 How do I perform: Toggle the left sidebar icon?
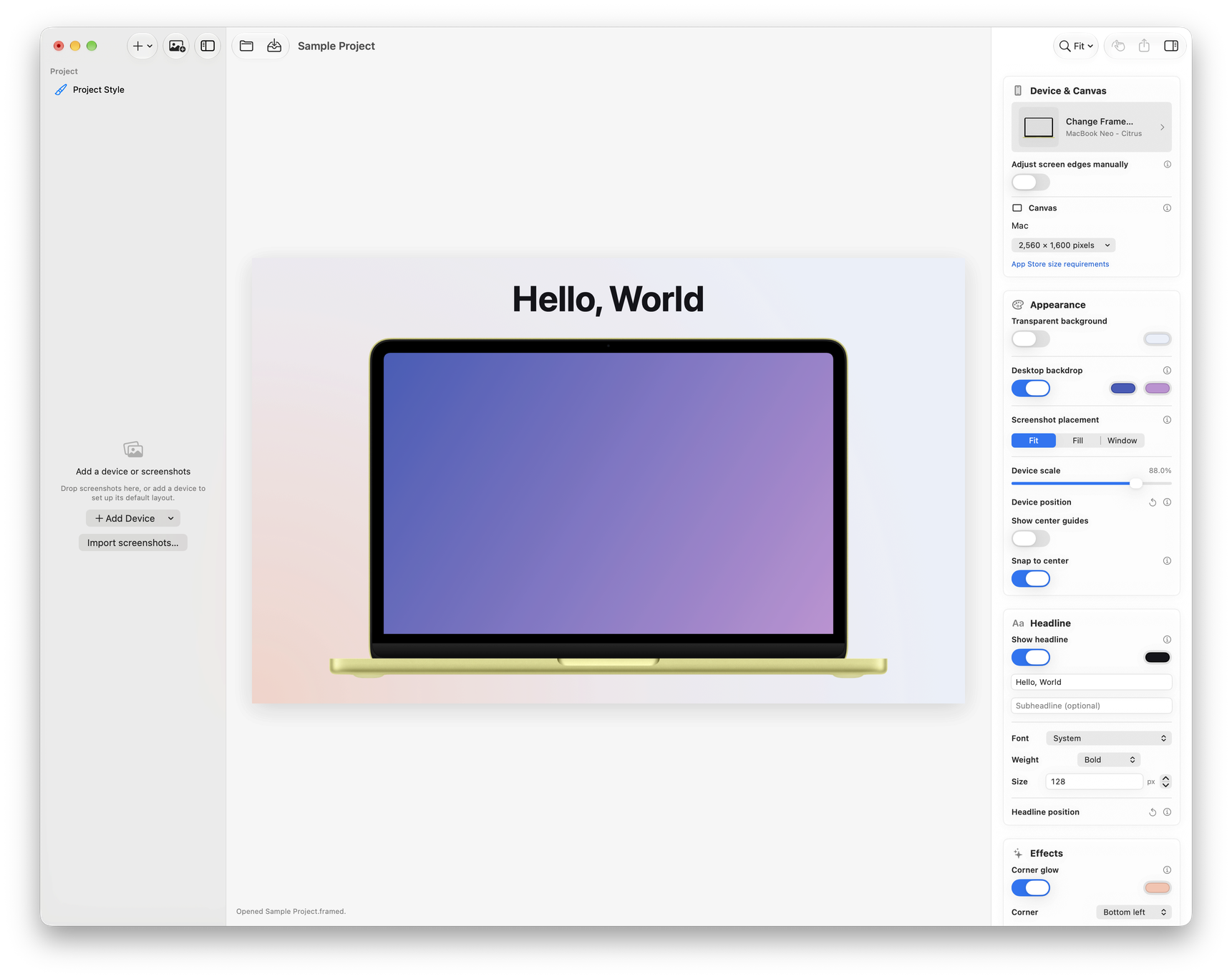click(208, 46)
